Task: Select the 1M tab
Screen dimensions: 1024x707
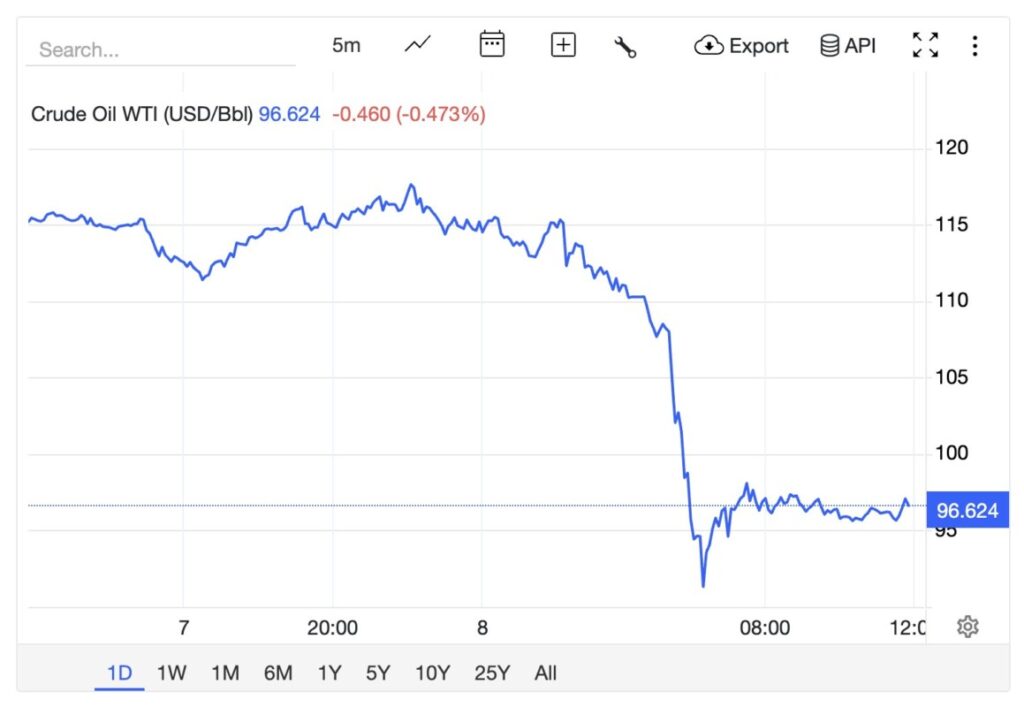Action: [x=225, y=673]
